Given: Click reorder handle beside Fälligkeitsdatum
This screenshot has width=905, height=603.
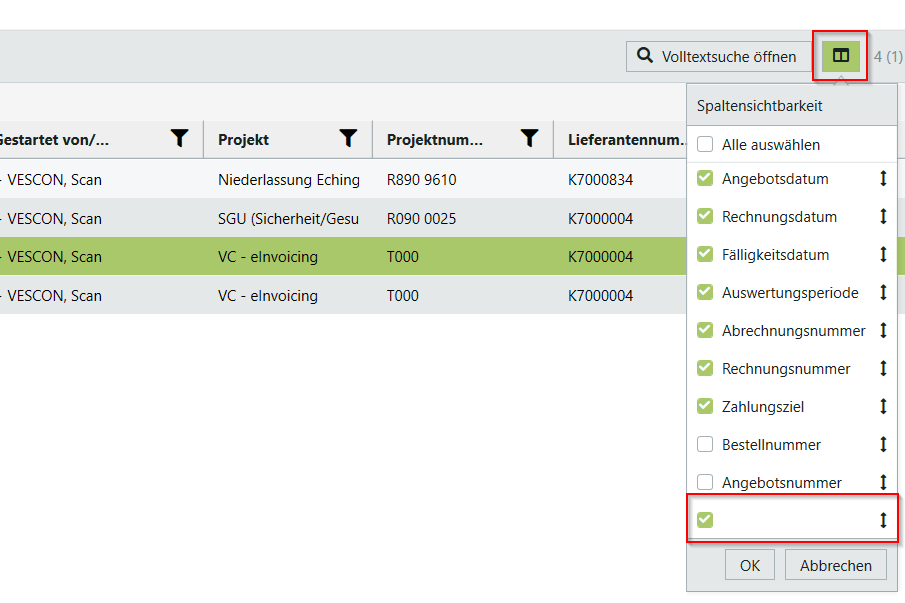Looking at the screenshot, I should (883, 255).
